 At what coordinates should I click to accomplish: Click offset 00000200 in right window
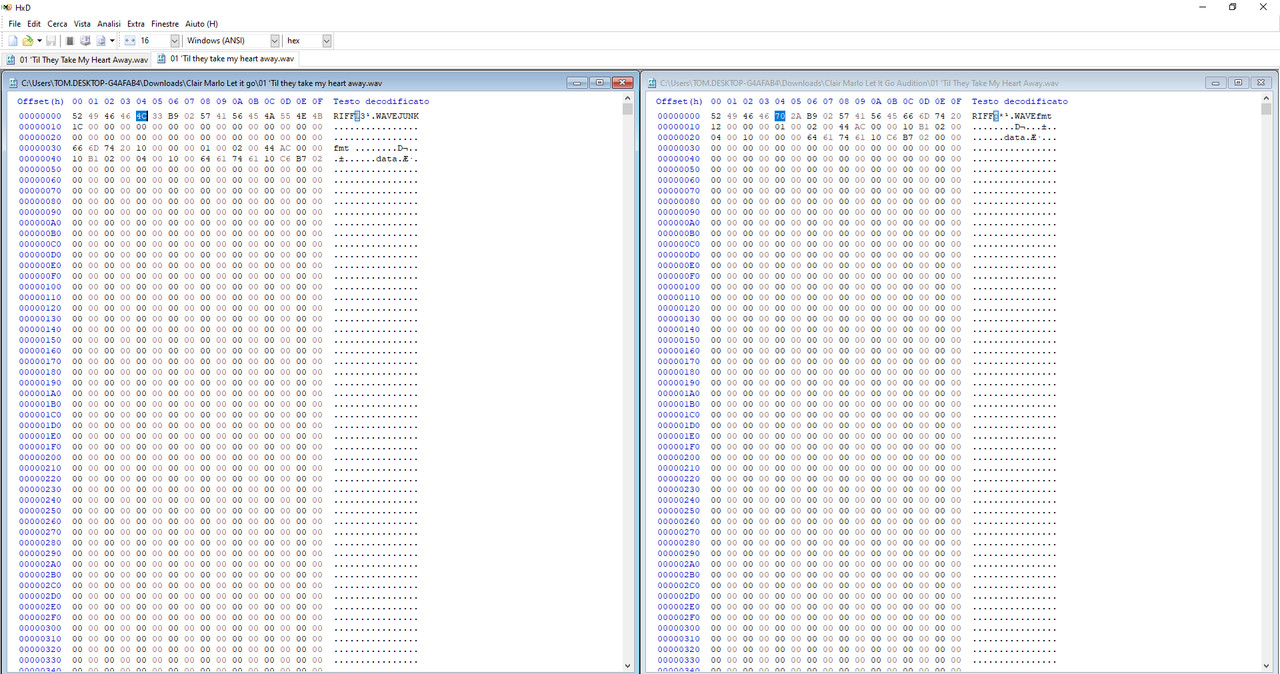(x=679, y=458)
